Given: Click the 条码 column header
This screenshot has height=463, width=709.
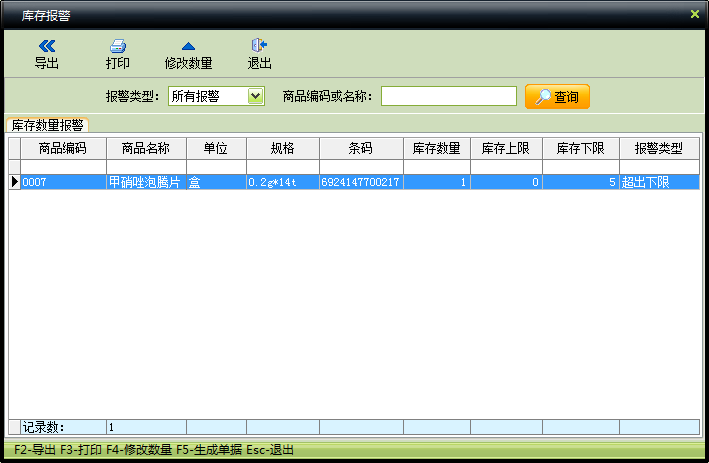Looking at the screenshot, I should [361, 148].
